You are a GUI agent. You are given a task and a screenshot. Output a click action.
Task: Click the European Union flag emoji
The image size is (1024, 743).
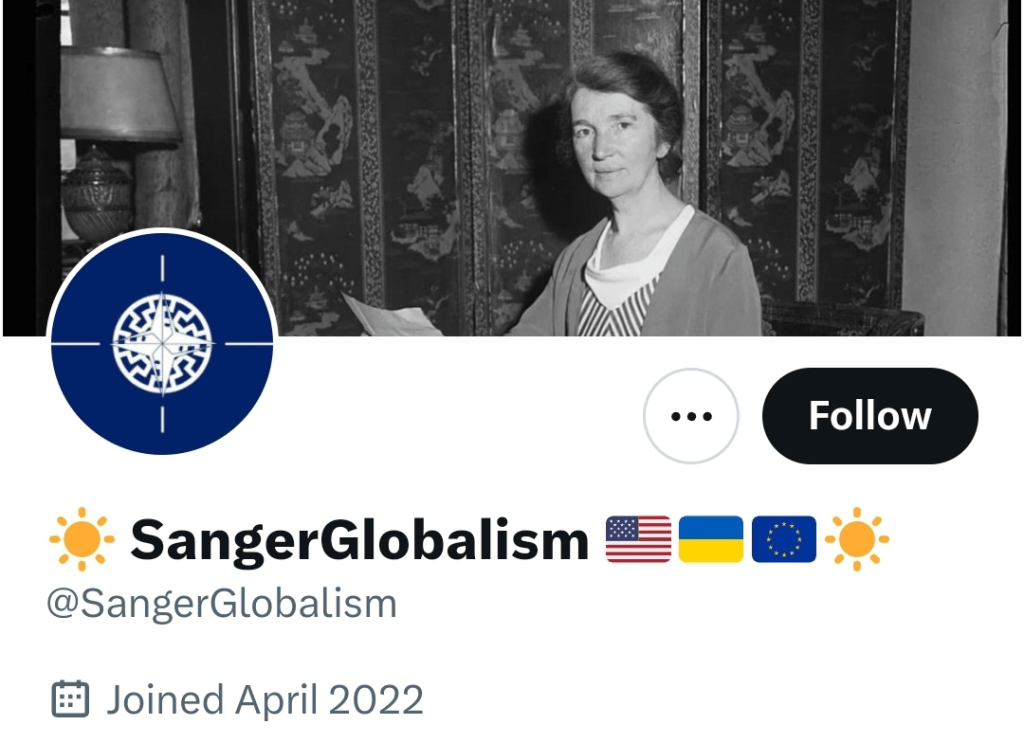(x=784, y=539)
